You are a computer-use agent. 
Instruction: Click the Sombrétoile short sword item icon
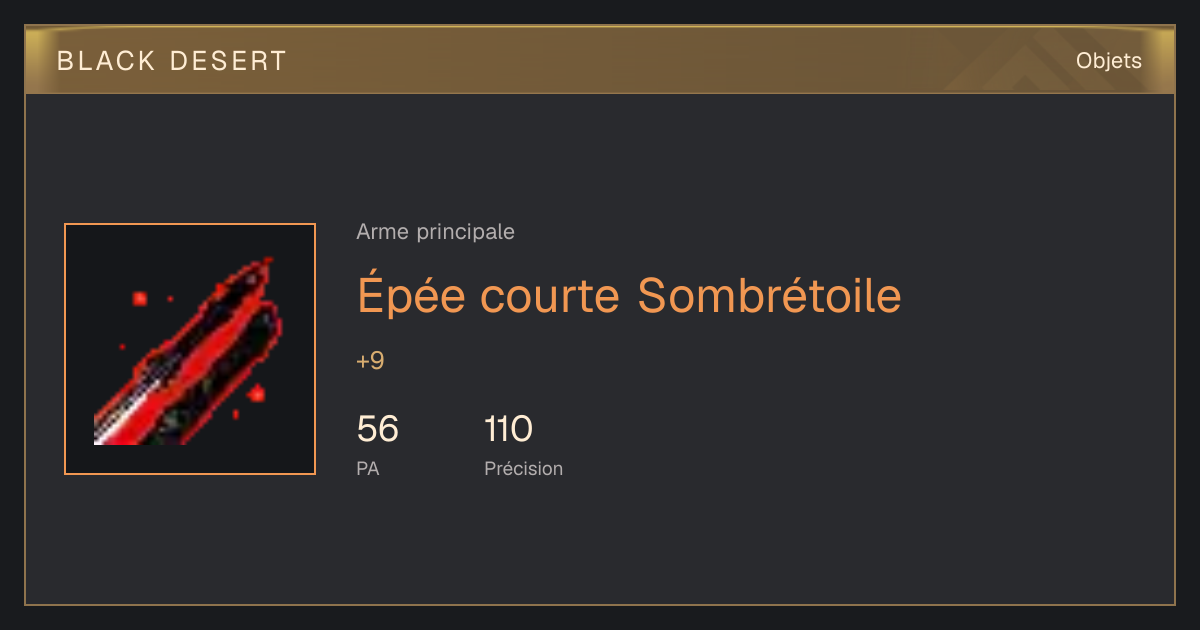point(190,349)
